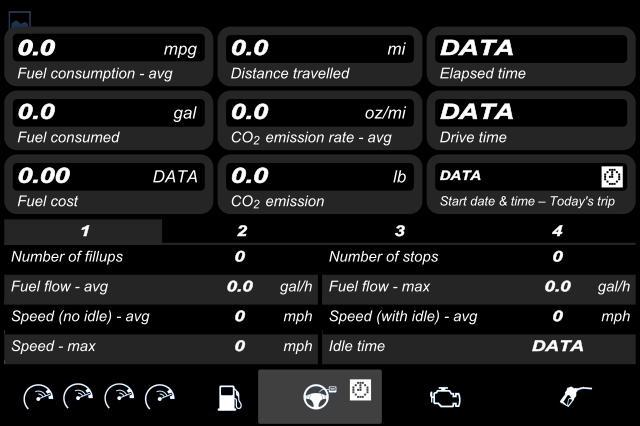640x426 pixels.
Task: Open the fourth gauge dashboard icon
Action: pyautogui.click(x=160, y=397)
